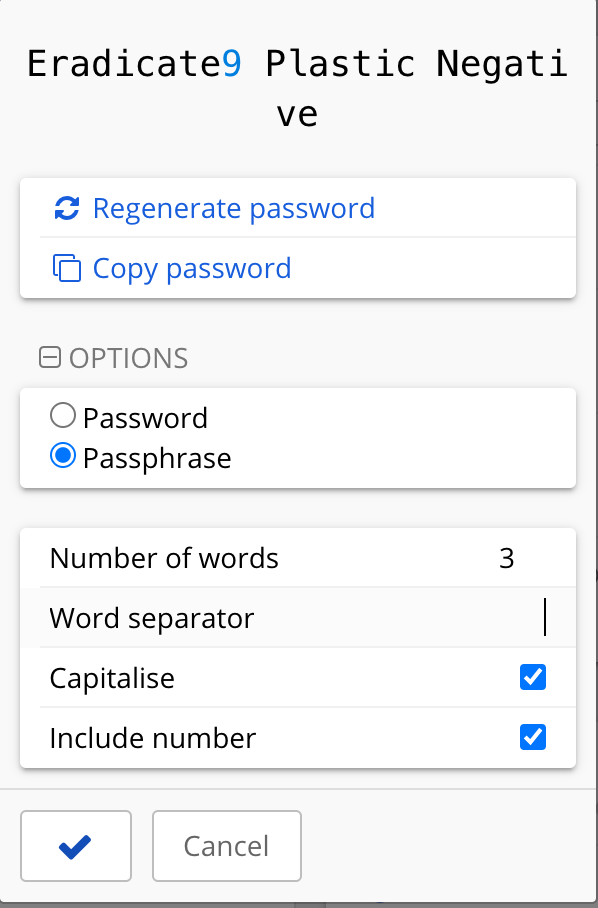Disable the Include number checkbox

[533, 738]
